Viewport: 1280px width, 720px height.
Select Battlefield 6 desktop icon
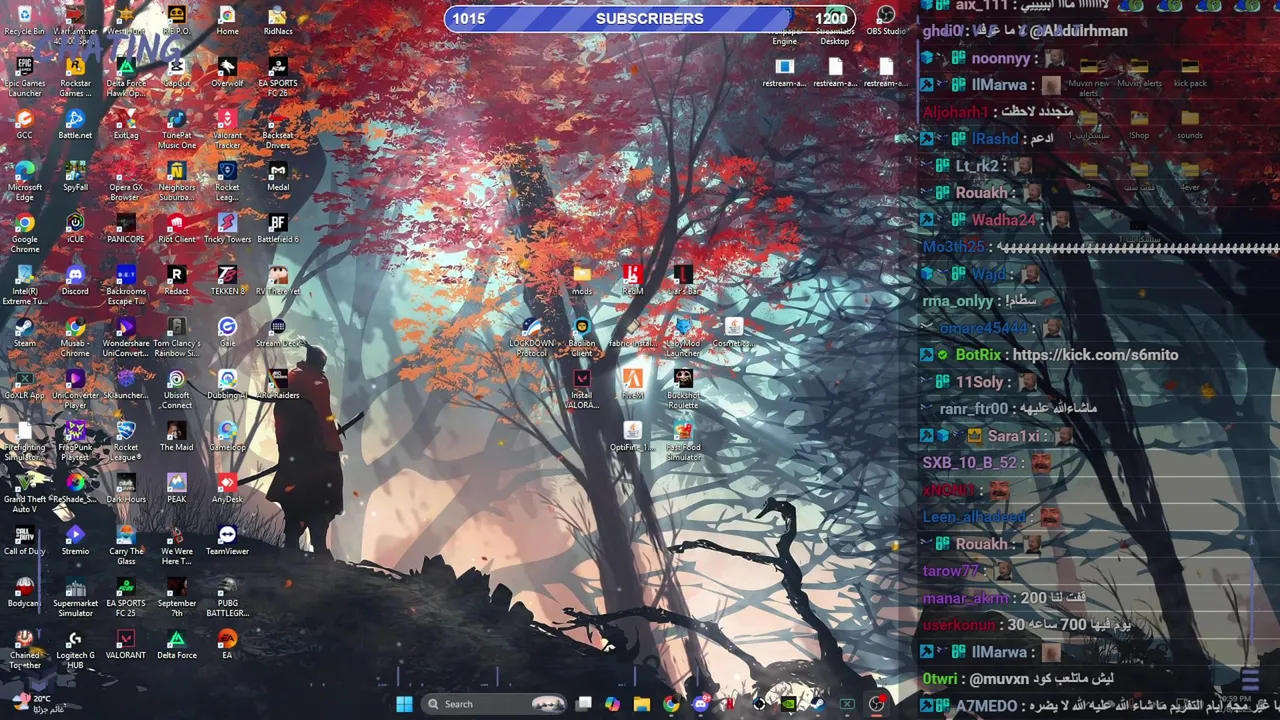(x=278, y=229)
